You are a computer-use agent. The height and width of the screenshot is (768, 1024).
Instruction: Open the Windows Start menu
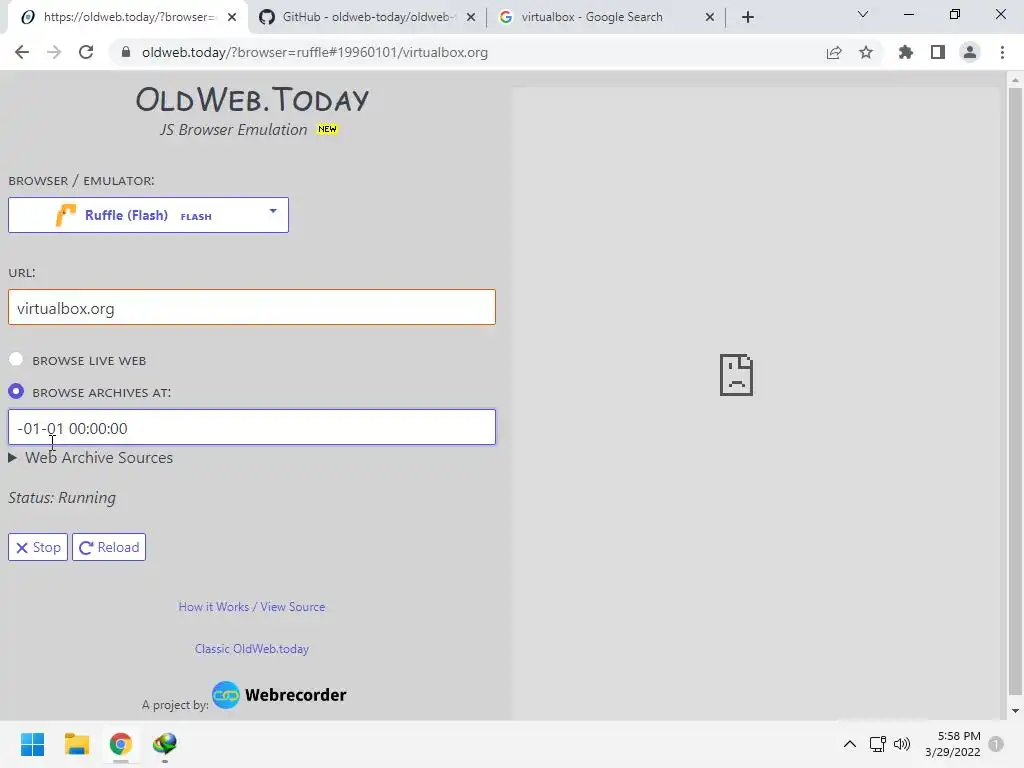click(x=33, y=744)
